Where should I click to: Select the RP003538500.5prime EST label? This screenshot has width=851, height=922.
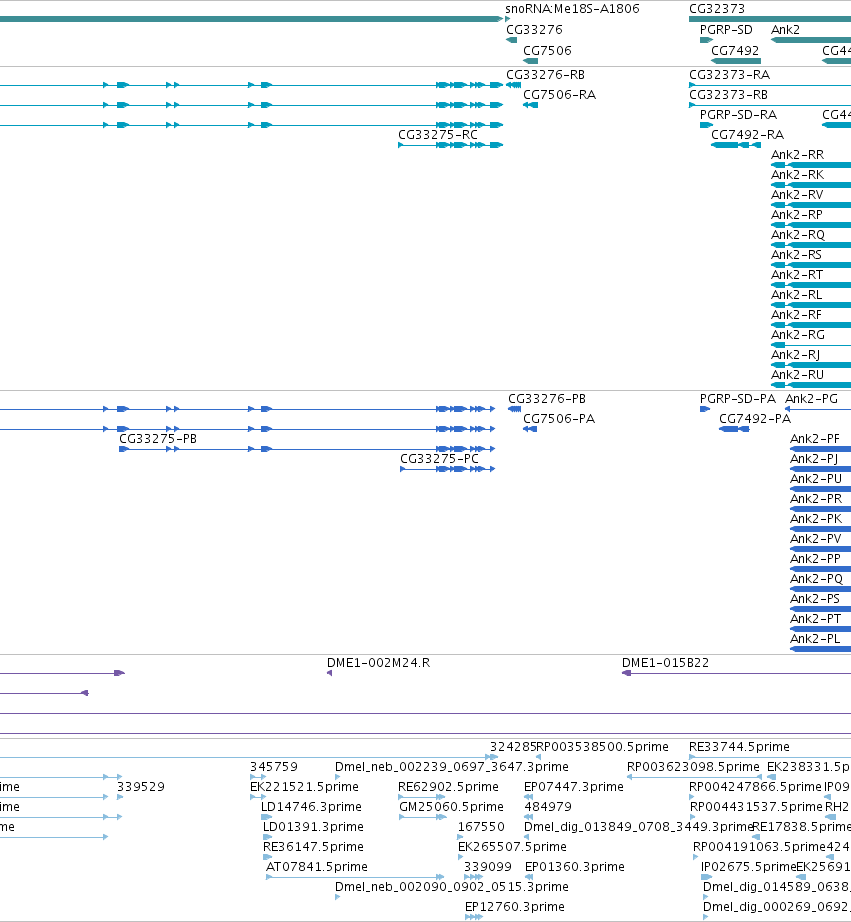tap(602, 747)
